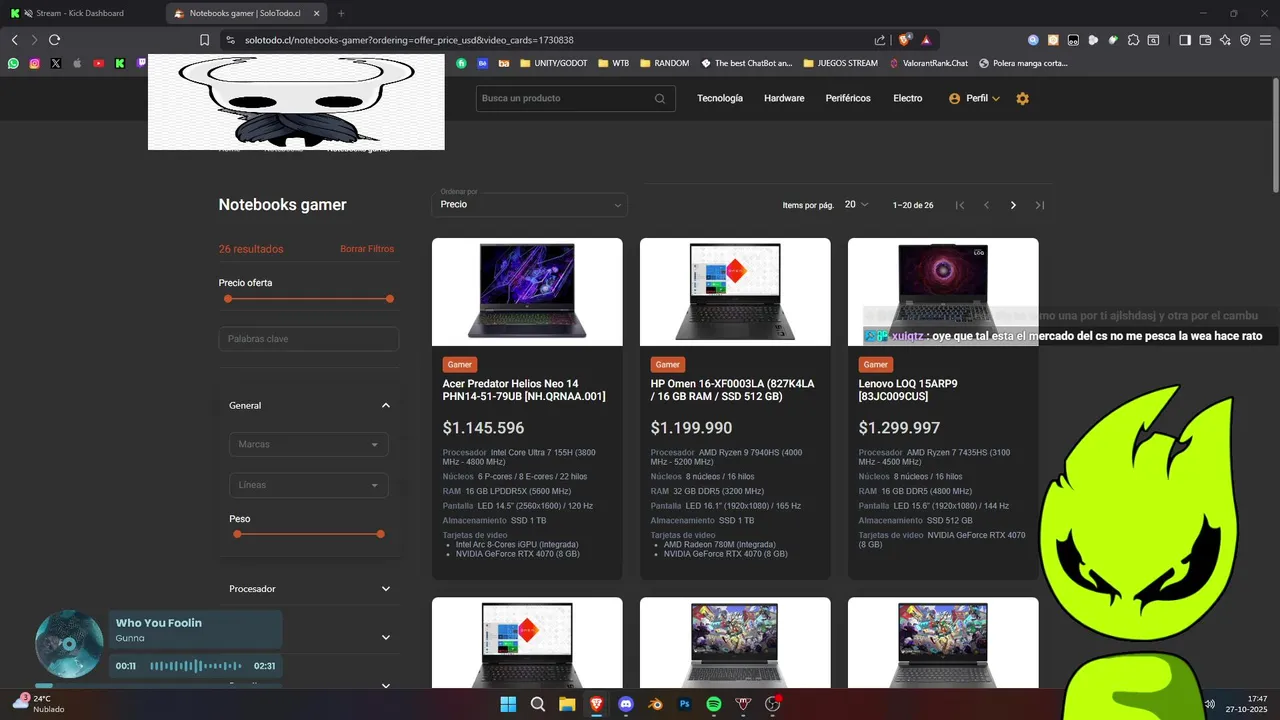Open the Items por pág. 20 dropdown
1280x720 pixels.
(x=856, y=205)
